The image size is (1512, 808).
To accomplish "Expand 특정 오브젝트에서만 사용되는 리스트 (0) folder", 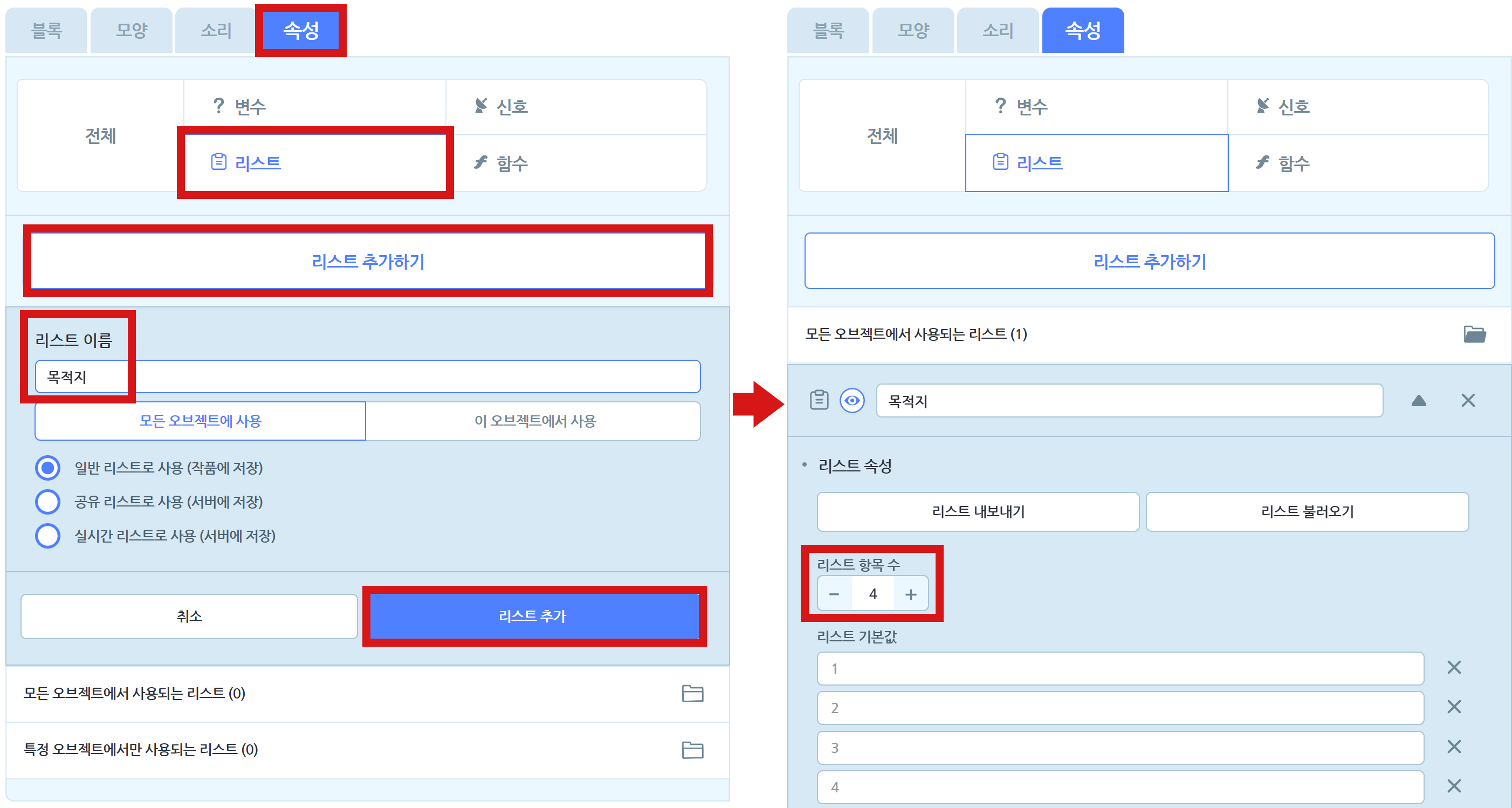I will (692, 750).
